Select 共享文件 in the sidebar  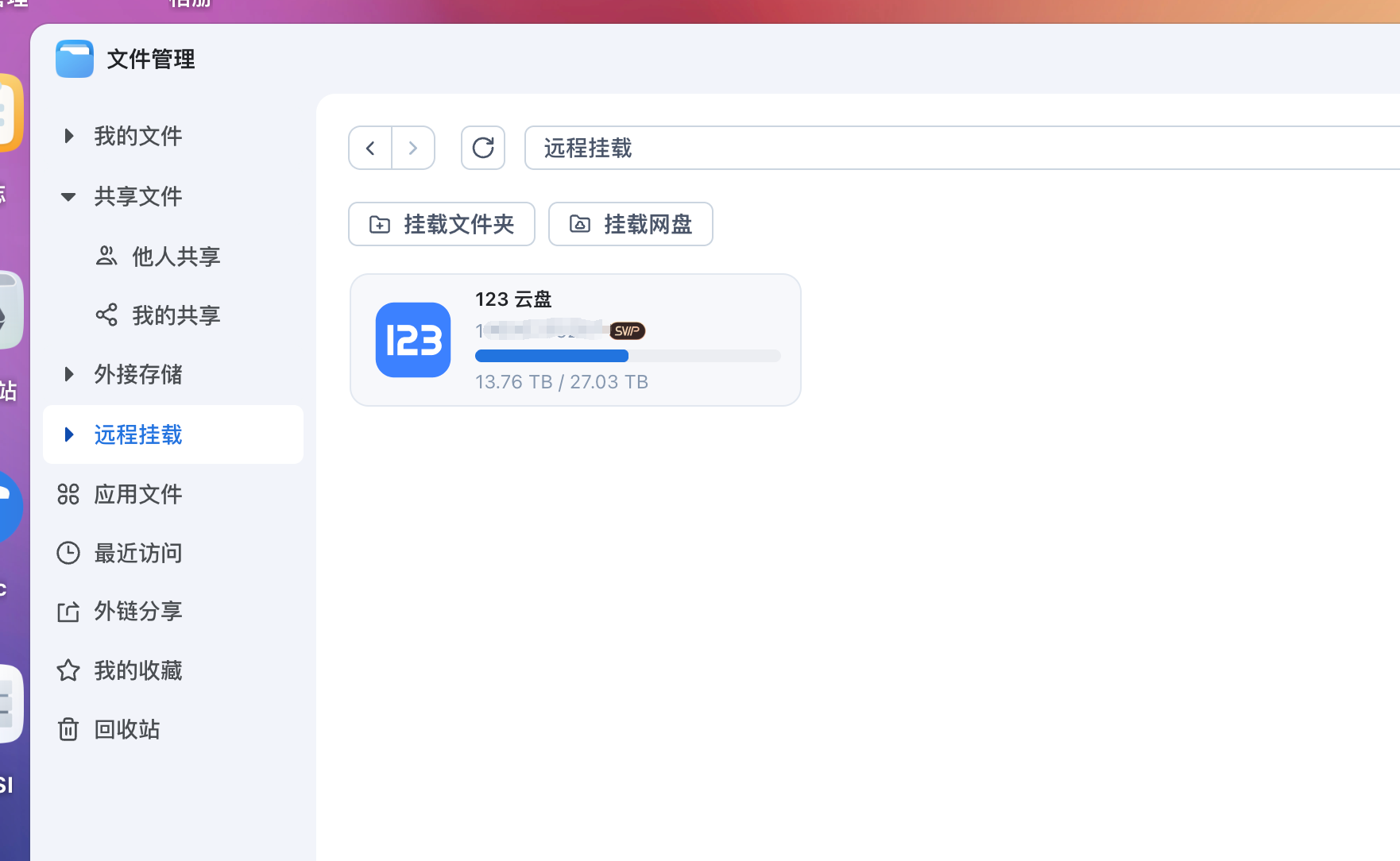[x=173, y=196]
